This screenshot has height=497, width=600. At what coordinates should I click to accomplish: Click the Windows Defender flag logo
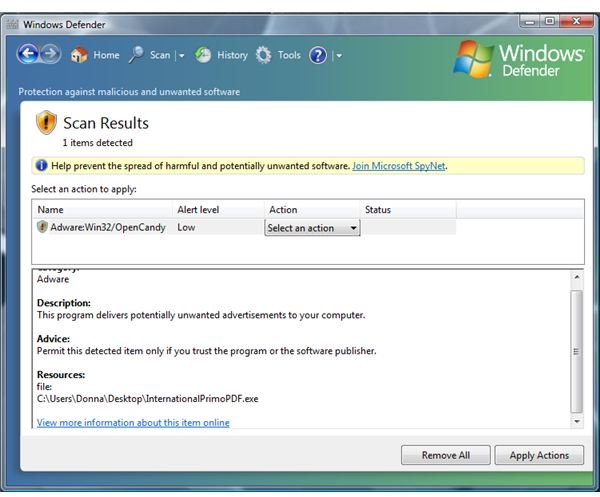473,59
